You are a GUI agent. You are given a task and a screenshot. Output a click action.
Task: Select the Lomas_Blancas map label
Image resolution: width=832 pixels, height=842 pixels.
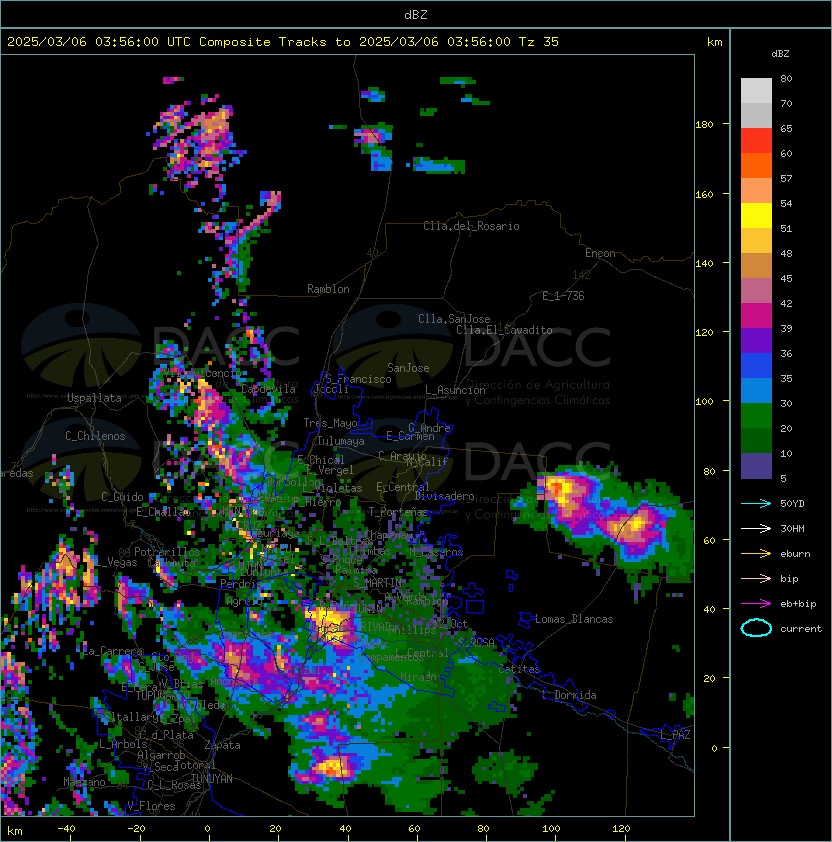click(x=574, y=619)
